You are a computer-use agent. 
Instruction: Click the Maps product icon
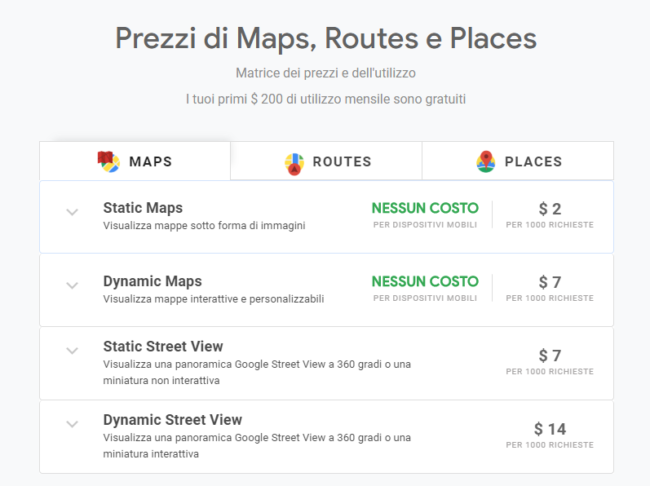pos(109,162)
